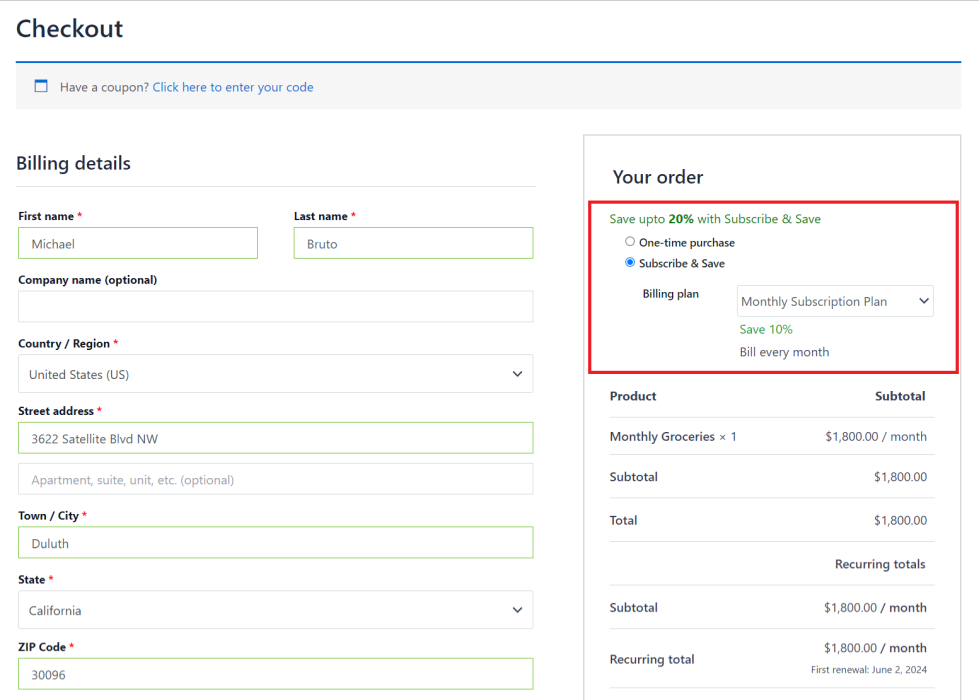Select the One-time purchase option
The image size is (979, 700).
coord(630,242)
